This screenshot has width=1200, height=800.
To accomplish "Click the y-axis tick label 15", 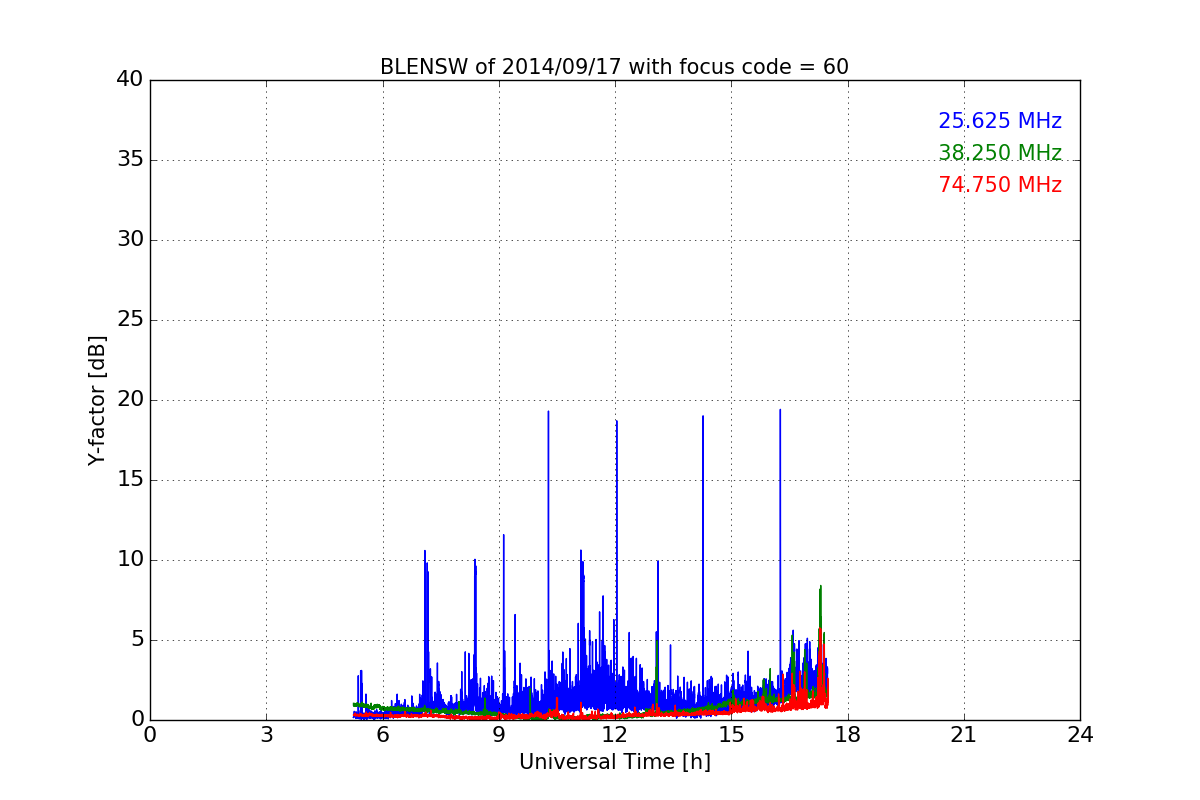I will pos(130,480).
